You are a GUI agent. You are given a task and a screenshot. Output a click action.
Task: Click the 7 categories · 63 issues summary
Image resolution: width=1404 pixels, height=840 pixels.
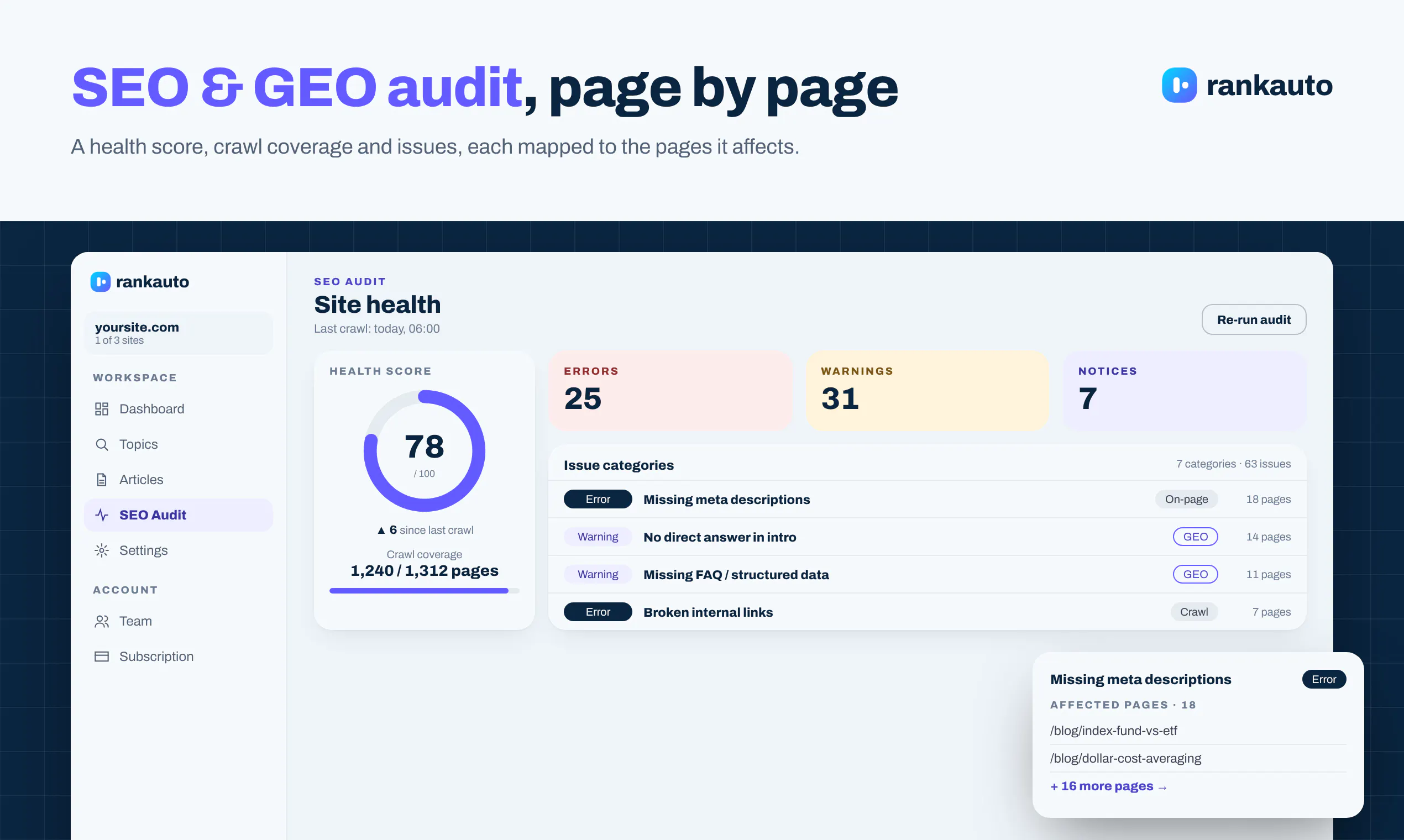click(1233, 464)
